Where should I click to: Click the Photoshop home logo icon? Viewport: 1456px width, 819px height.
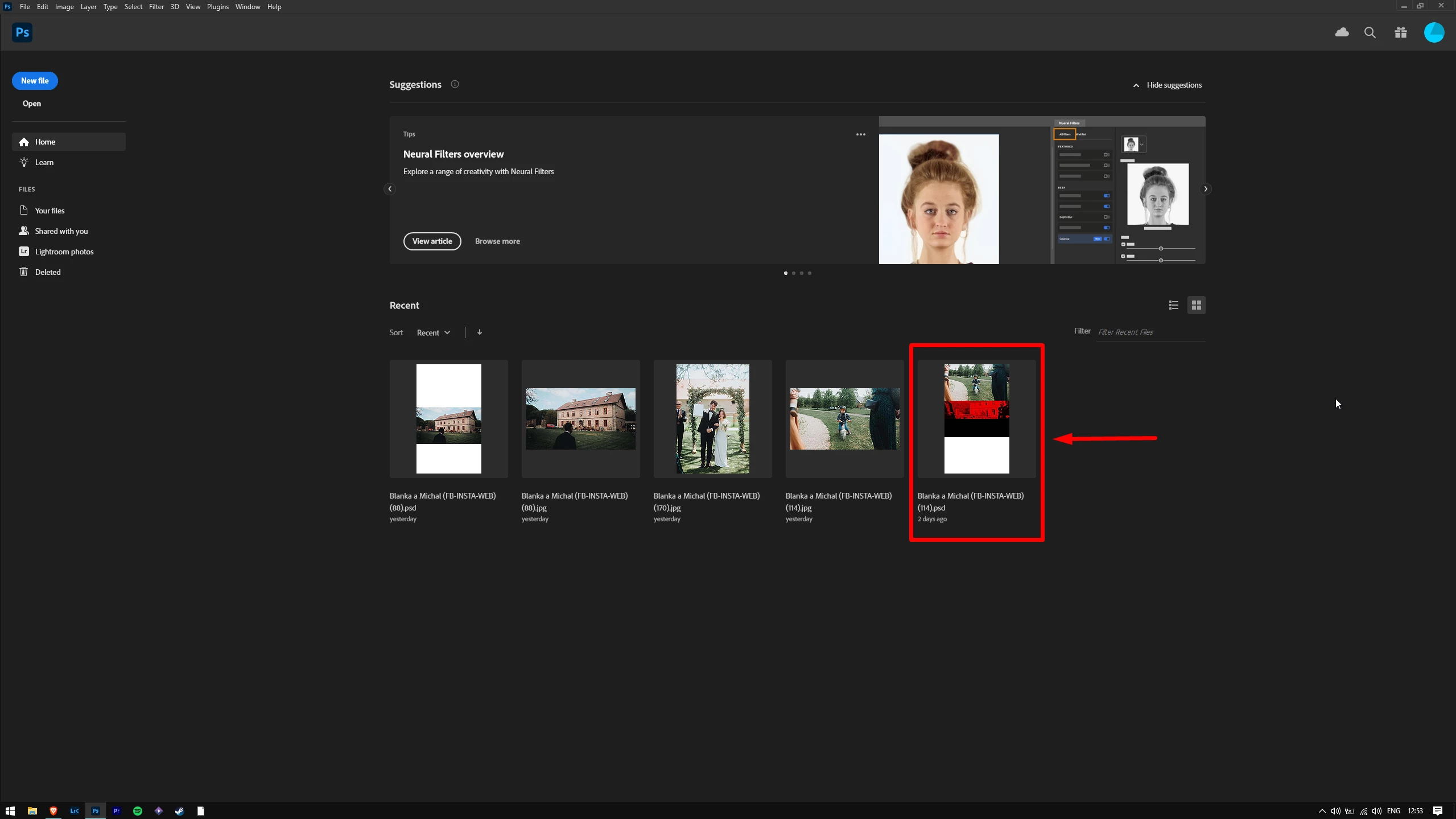[22, 32]
